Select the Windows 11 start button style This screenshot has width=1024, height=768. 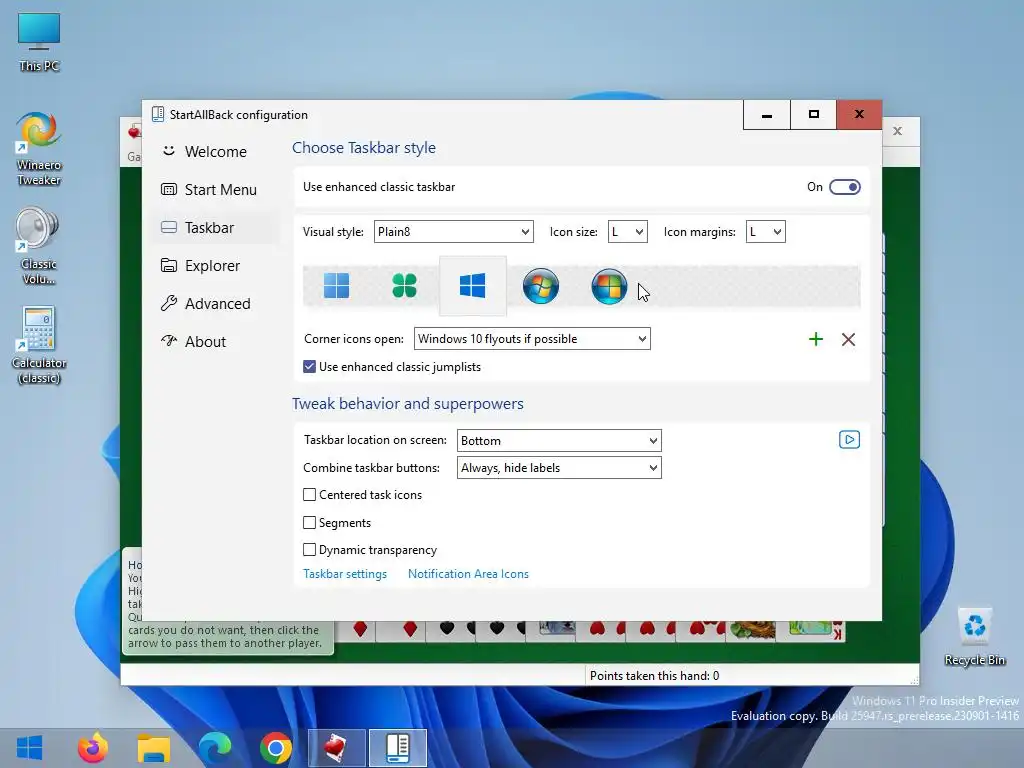point(336,285)
